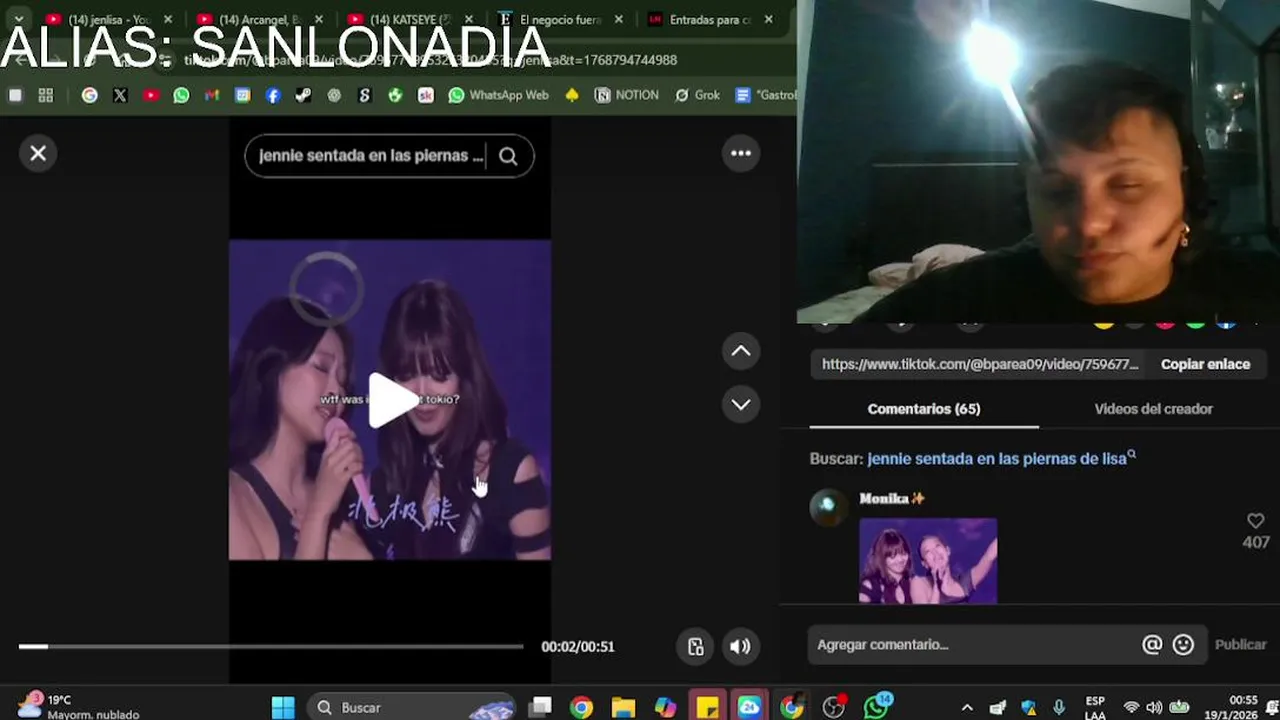This screenshot has width=1280, height=720.
Task: Seek on the video progress bar
Action: coord(270,646)
